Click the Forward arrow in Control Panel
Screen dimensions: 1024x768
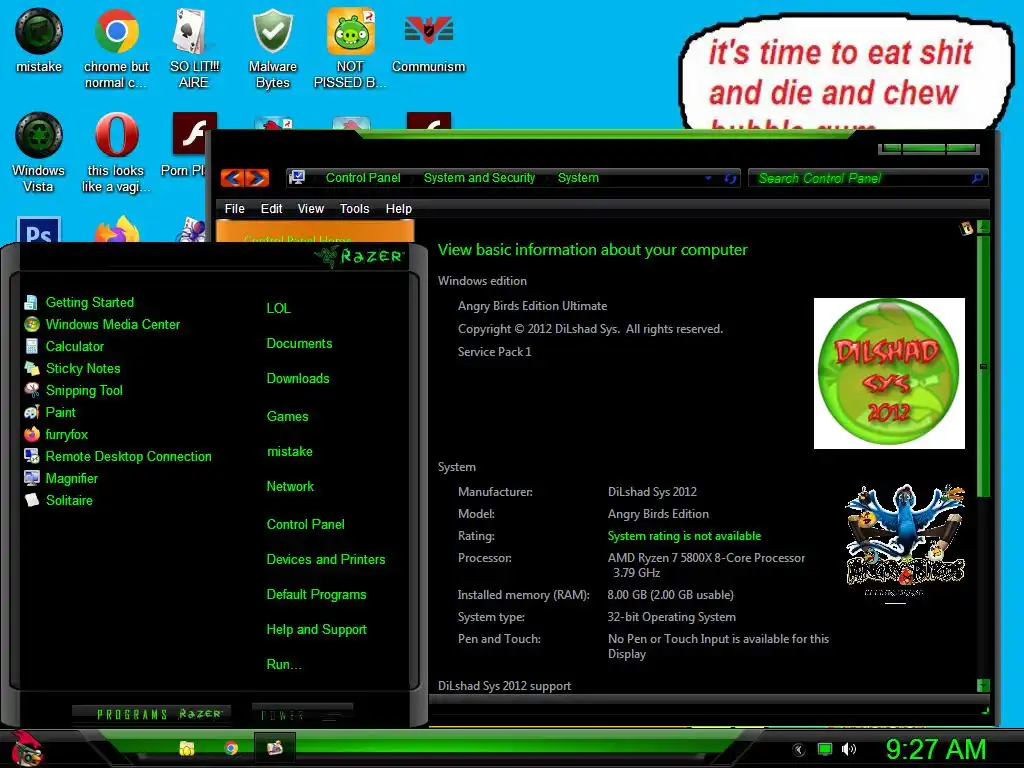(x=257, y=178)
